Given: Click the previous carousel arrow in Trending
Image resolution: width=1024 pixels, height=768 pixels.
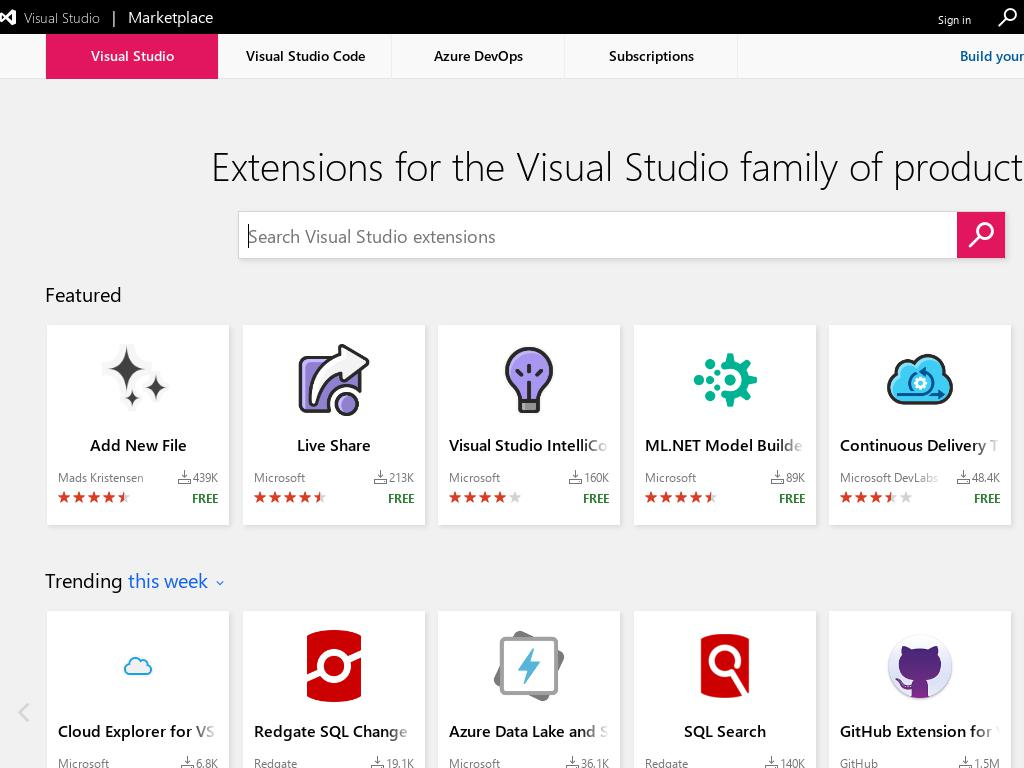Looking at the screenshot, I should click(24, 712).
